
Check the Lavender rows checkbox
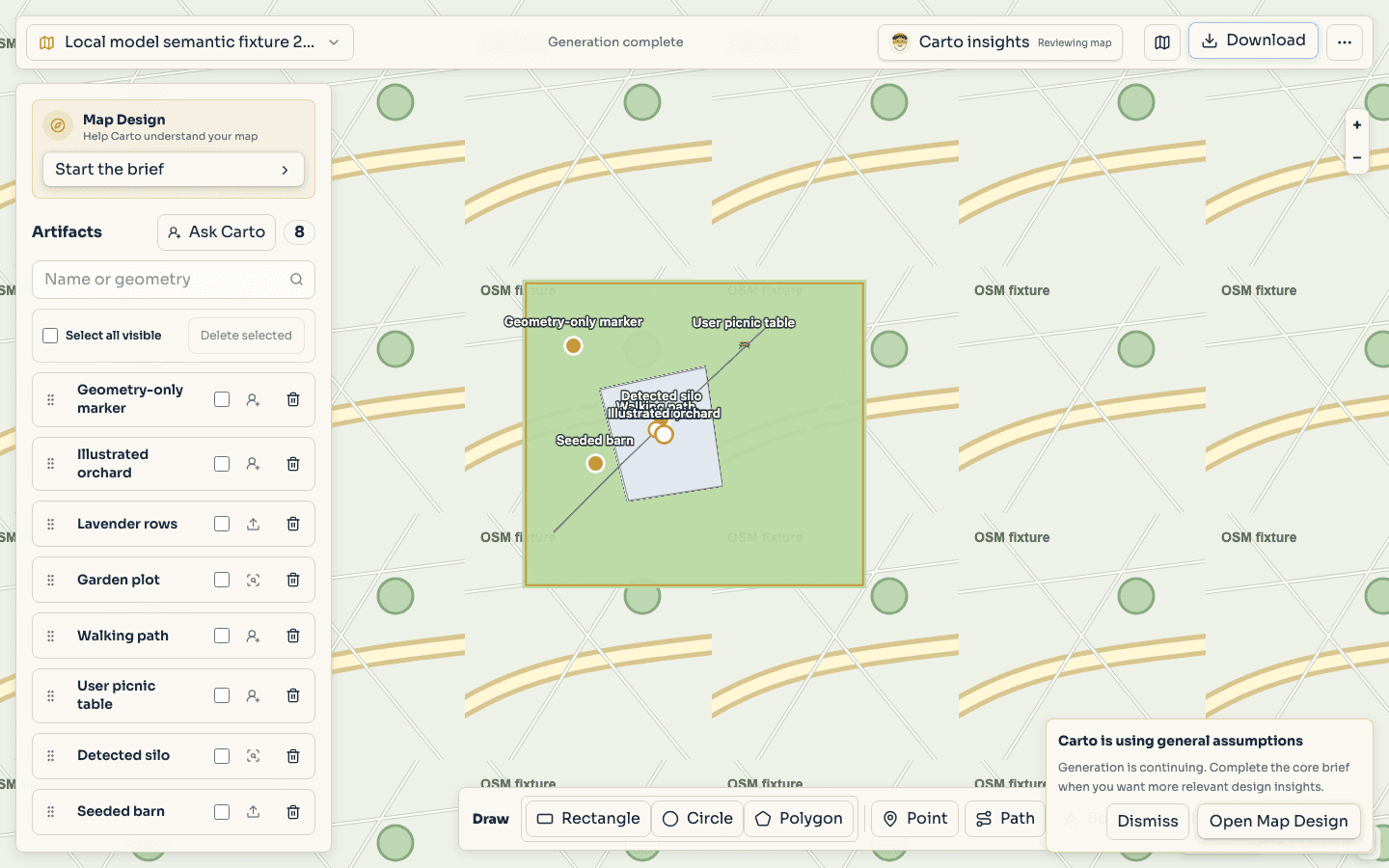(x=222, y=524)
